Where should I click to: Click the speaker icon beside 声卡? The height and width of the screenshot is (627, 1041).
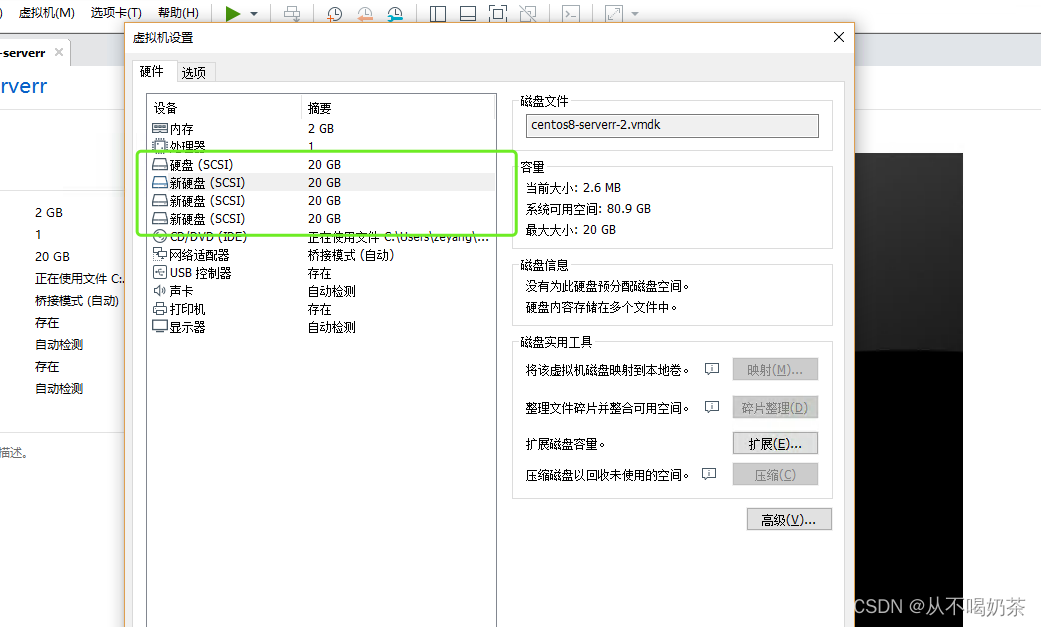pos(160,290)
